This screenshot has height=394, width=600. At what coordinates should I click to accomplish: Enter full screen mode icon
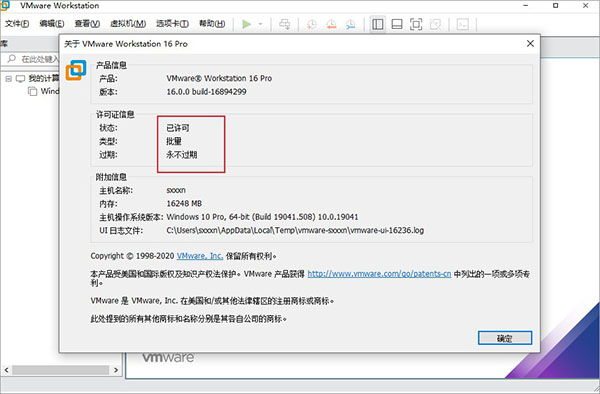[x=416, y=24]
